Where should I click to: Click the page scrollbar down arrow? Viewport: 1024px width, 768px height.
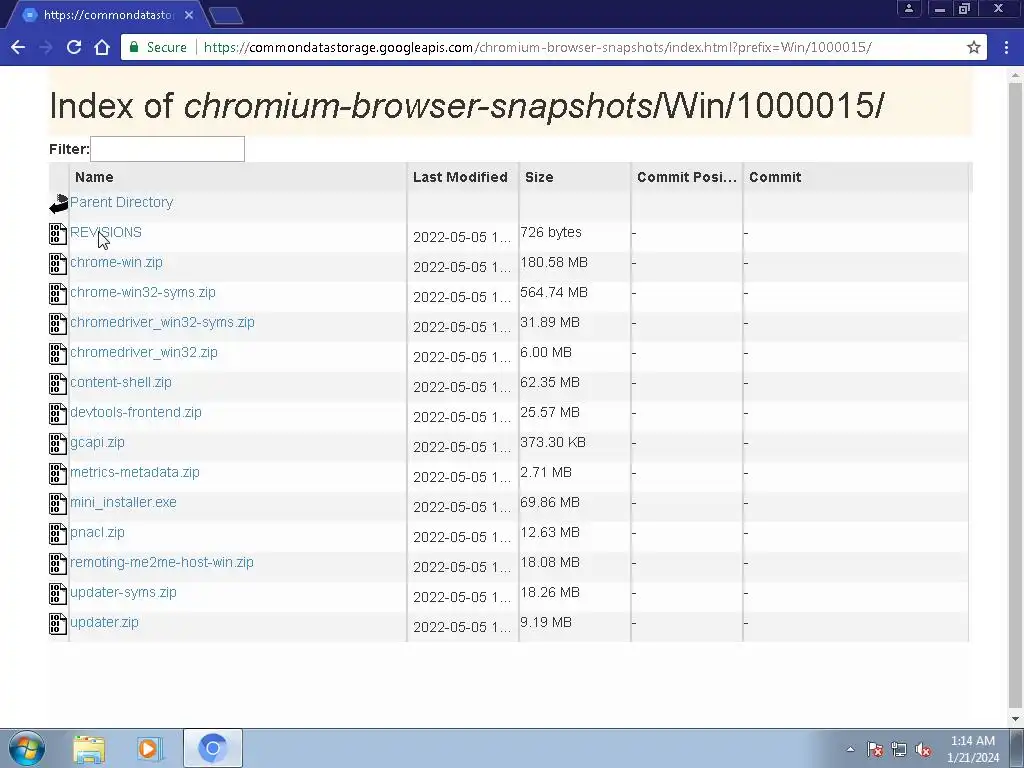[x=1015, y=719]
